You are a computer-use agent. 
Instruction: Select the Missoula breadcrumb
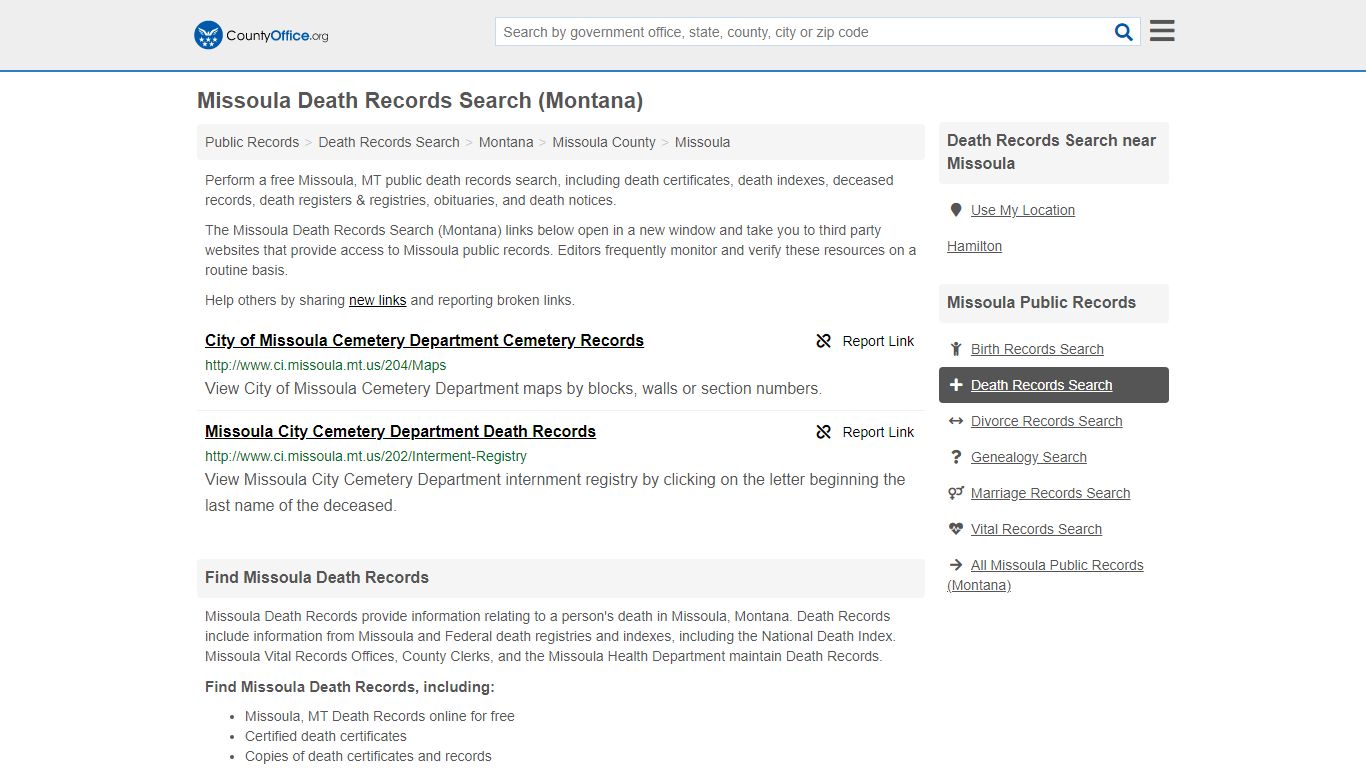click(702, 142)
